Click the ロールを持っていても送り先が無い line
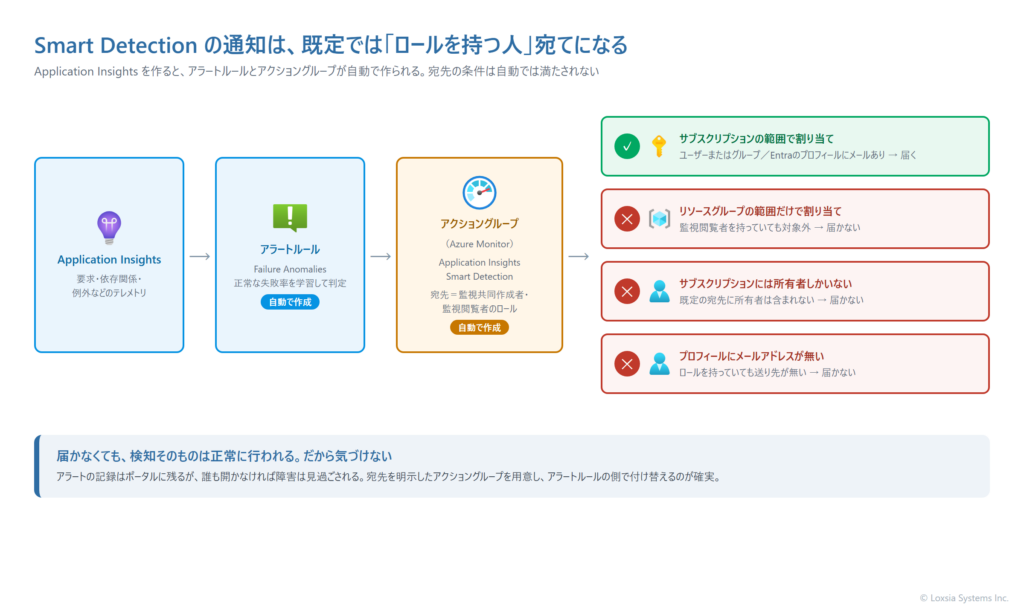 coord(767,372)
